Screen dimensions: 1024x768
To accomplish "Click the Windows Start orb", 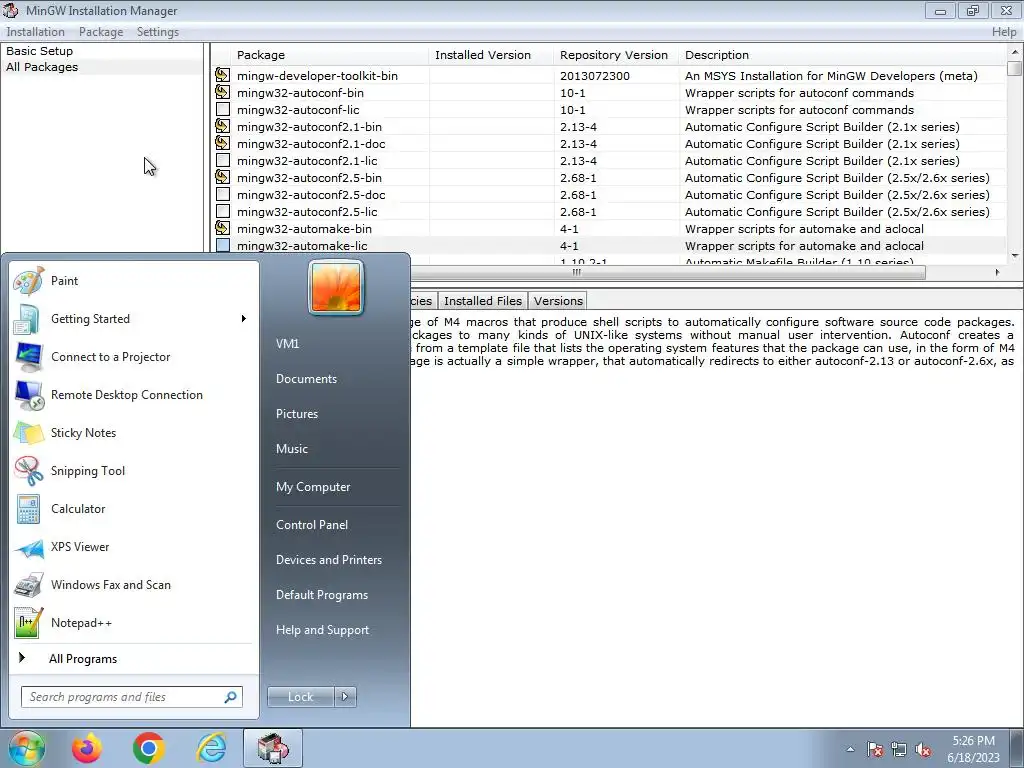I will [x=26, y=748].
